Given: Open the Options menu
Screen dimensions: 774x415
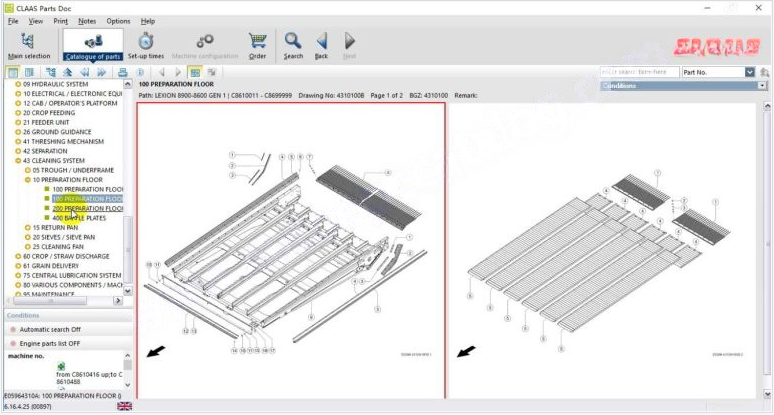Looking at the screenshot, I should coord(118,20).
